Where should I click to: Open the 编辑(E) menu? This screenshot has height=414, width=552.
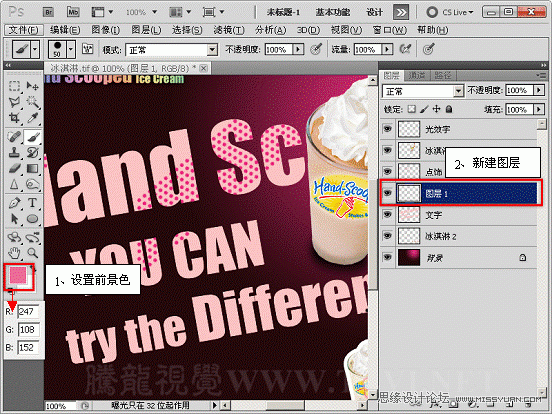[65, 30]
